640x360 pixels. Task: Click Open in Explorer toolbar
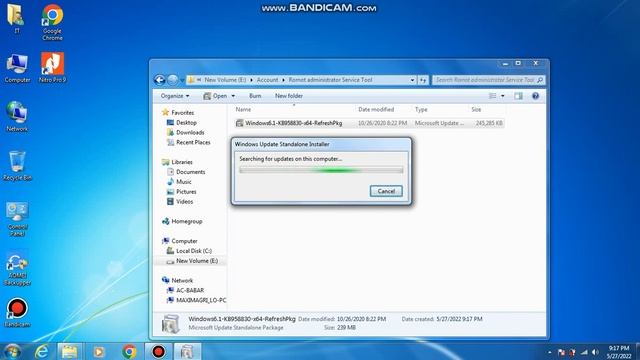click(x=215, y=96)
